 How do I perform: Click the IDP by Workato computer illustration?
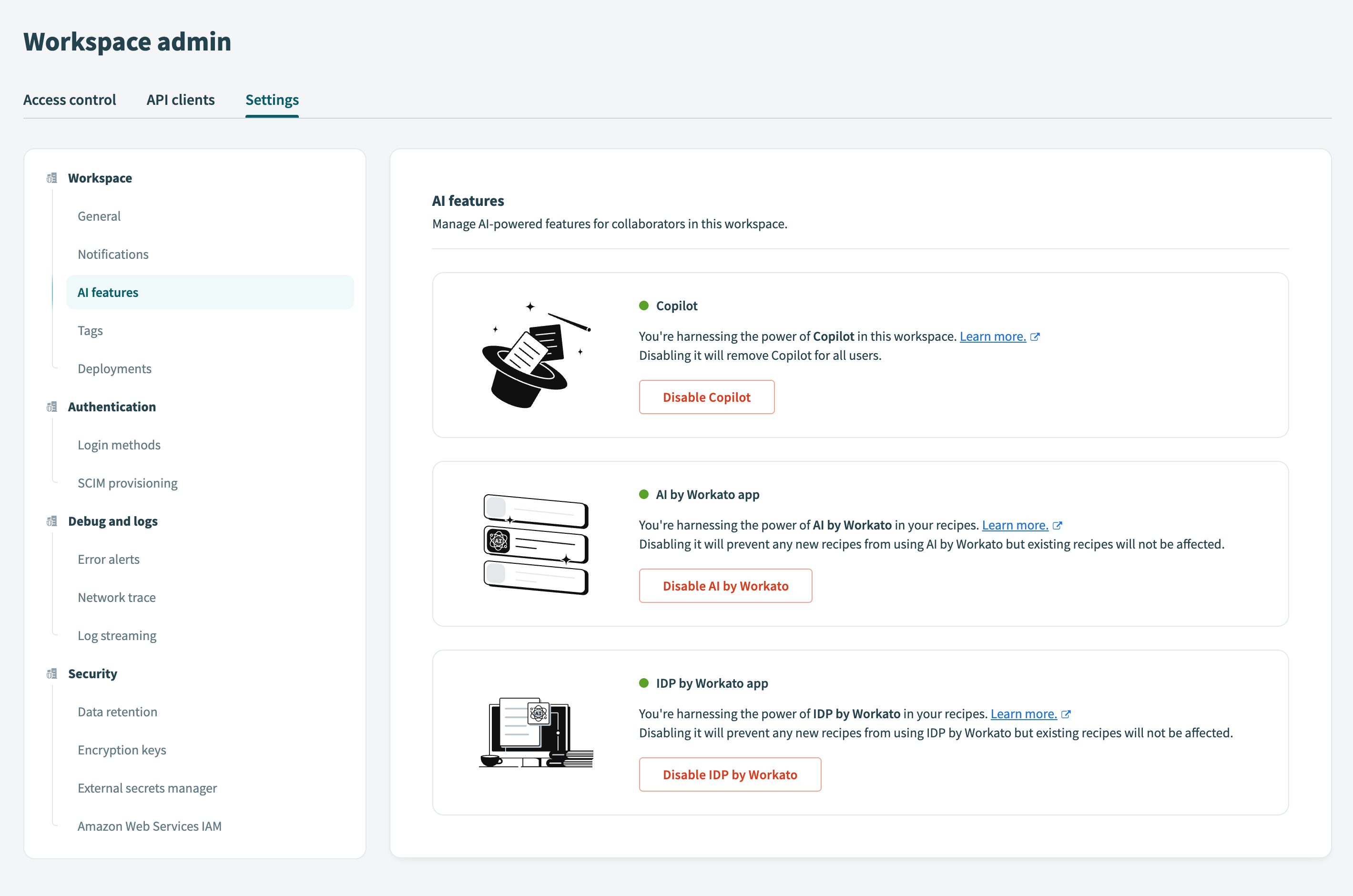pos(535,732)
